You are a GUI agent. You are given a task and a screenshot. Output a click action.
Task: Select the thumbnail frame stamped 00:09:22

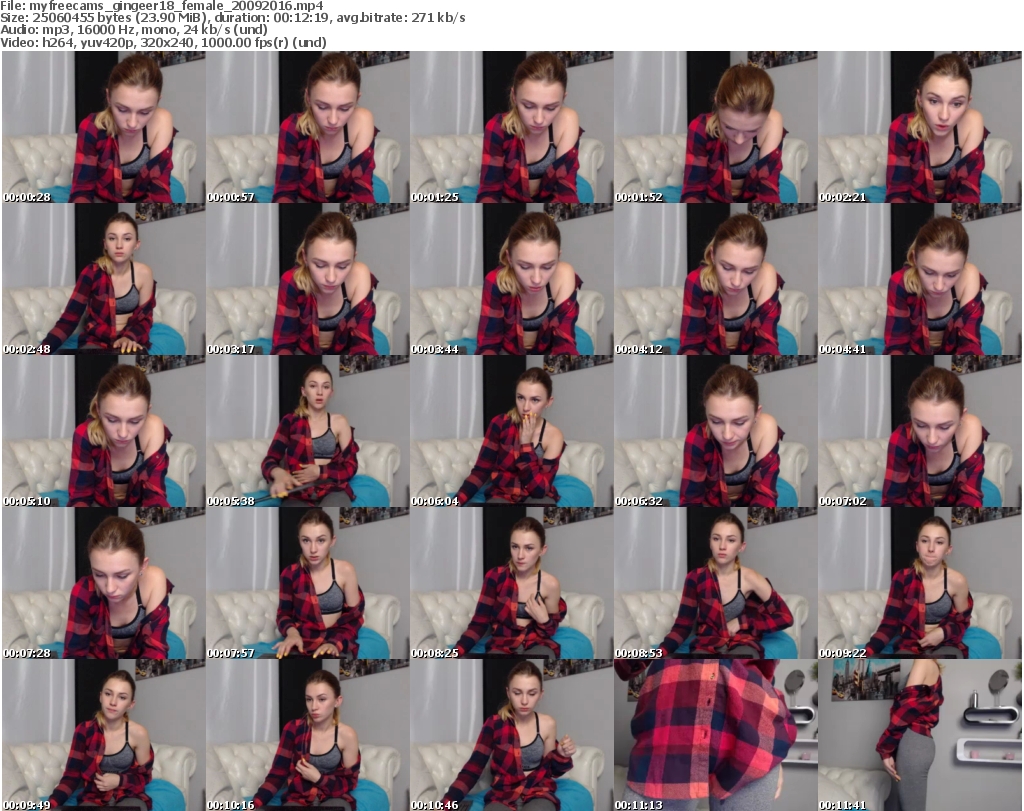click(920, 584)
